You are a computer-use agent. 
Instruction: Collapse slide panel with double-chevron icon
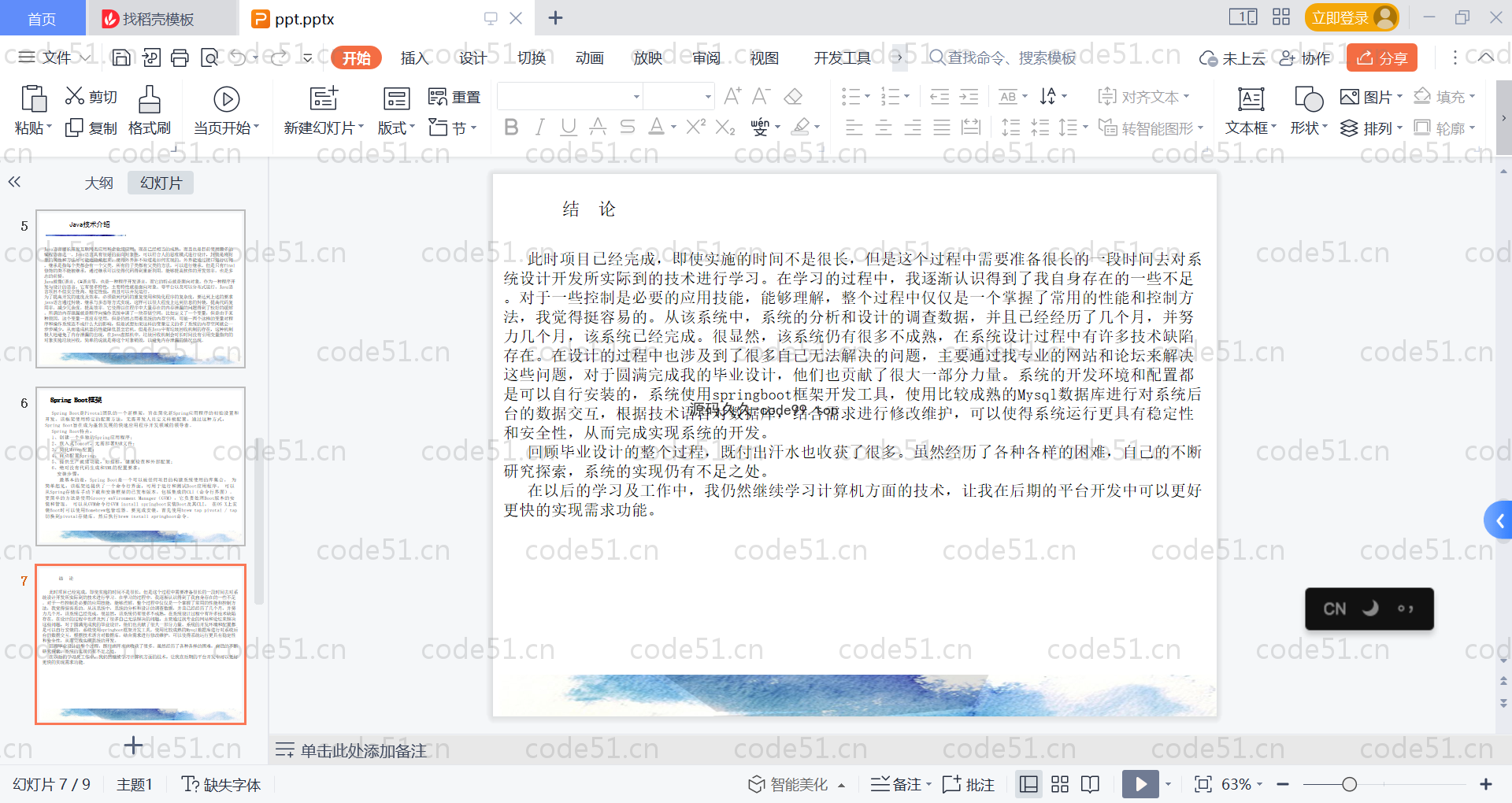(14, 182)
